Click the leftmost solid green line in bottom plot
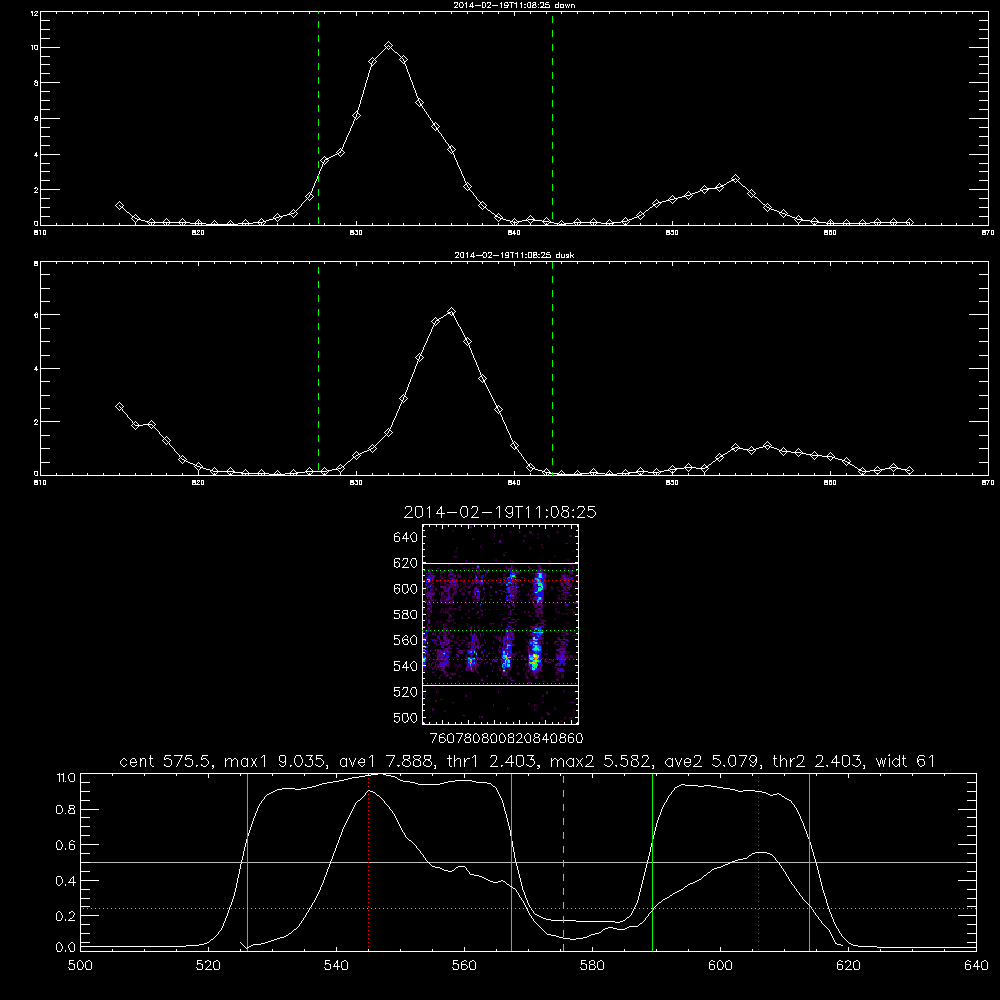Viewport: 1000px width, 1000px height. pyautogui.click(x=247, y=862)
